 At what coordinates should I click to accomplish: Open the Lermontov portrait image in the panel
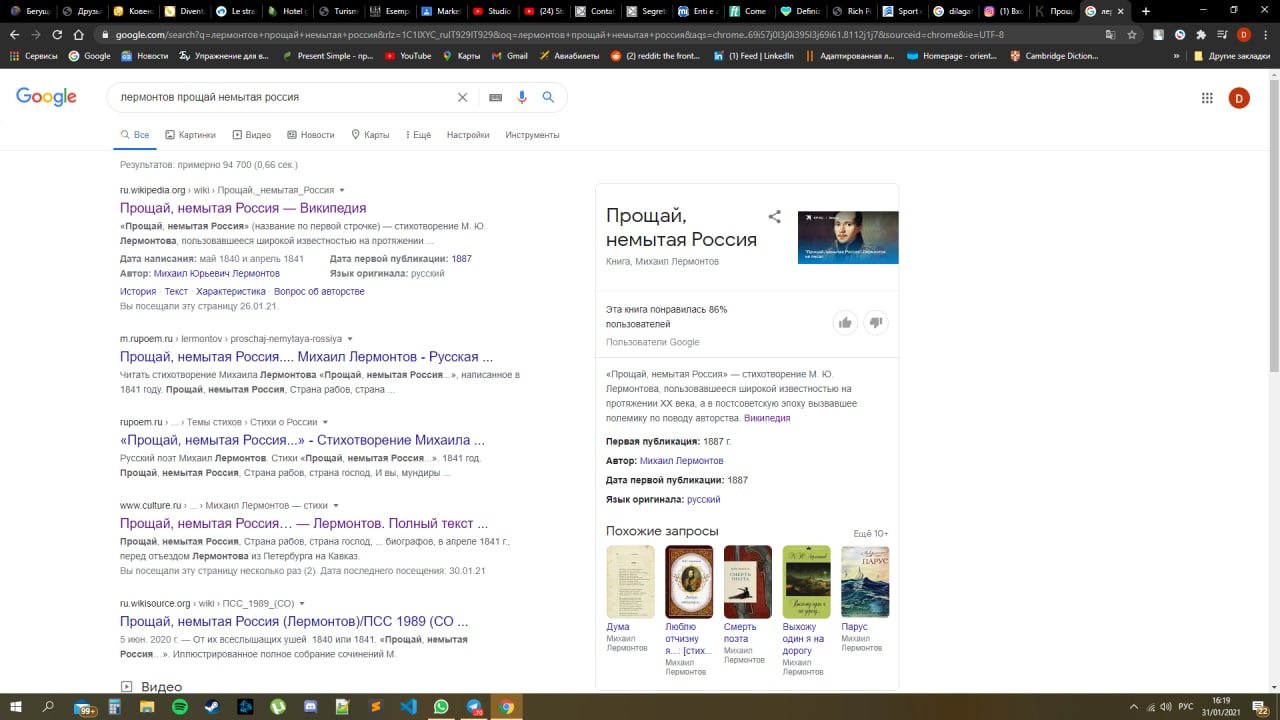click(x=848, y=237)
